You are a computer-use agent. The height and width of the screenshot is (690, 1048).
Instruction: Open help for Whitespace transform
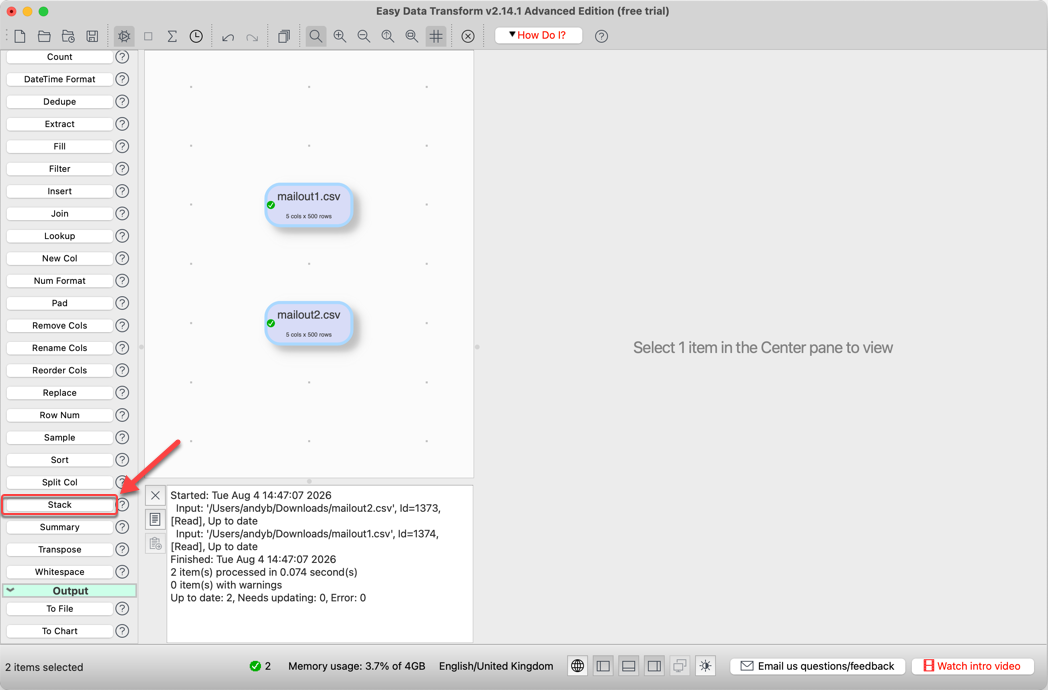pos(122,572)
